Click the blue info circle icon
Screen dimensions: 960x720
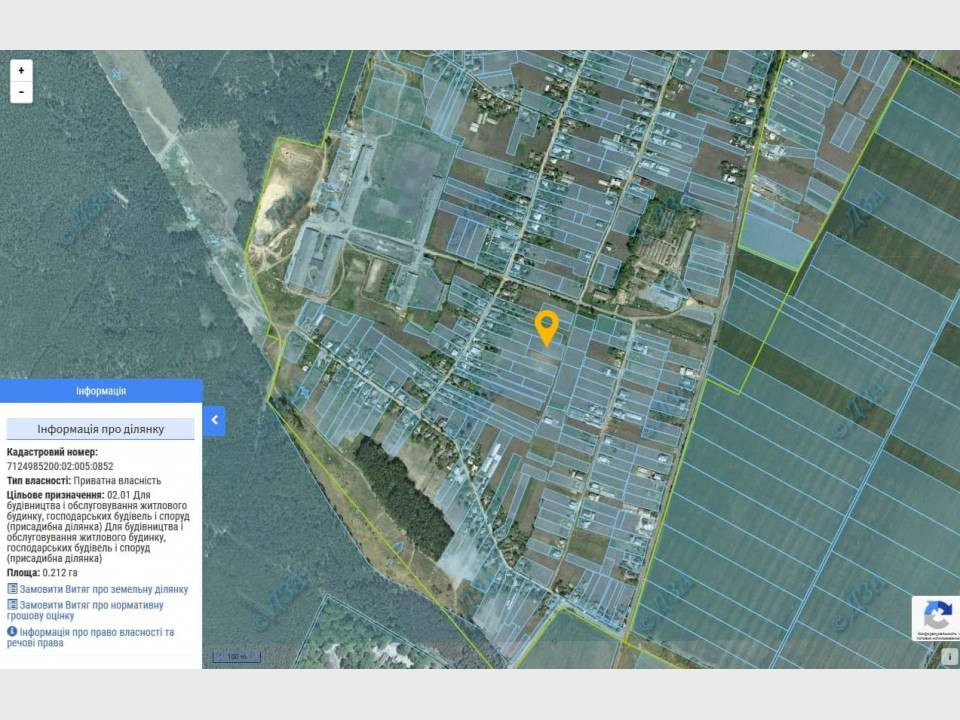coord(12,631)
